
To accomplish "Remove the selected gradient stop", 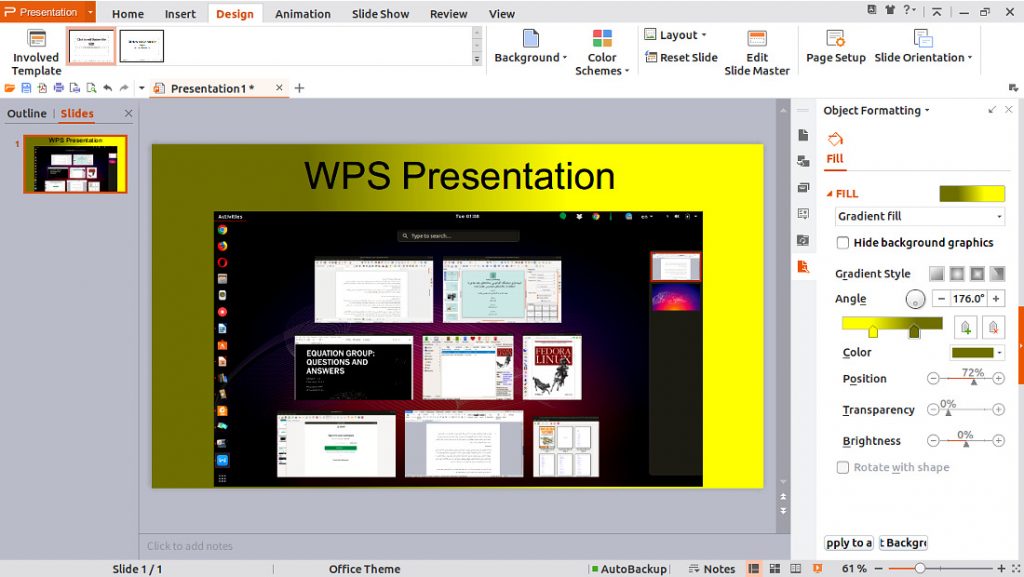I will coord(993,327).
